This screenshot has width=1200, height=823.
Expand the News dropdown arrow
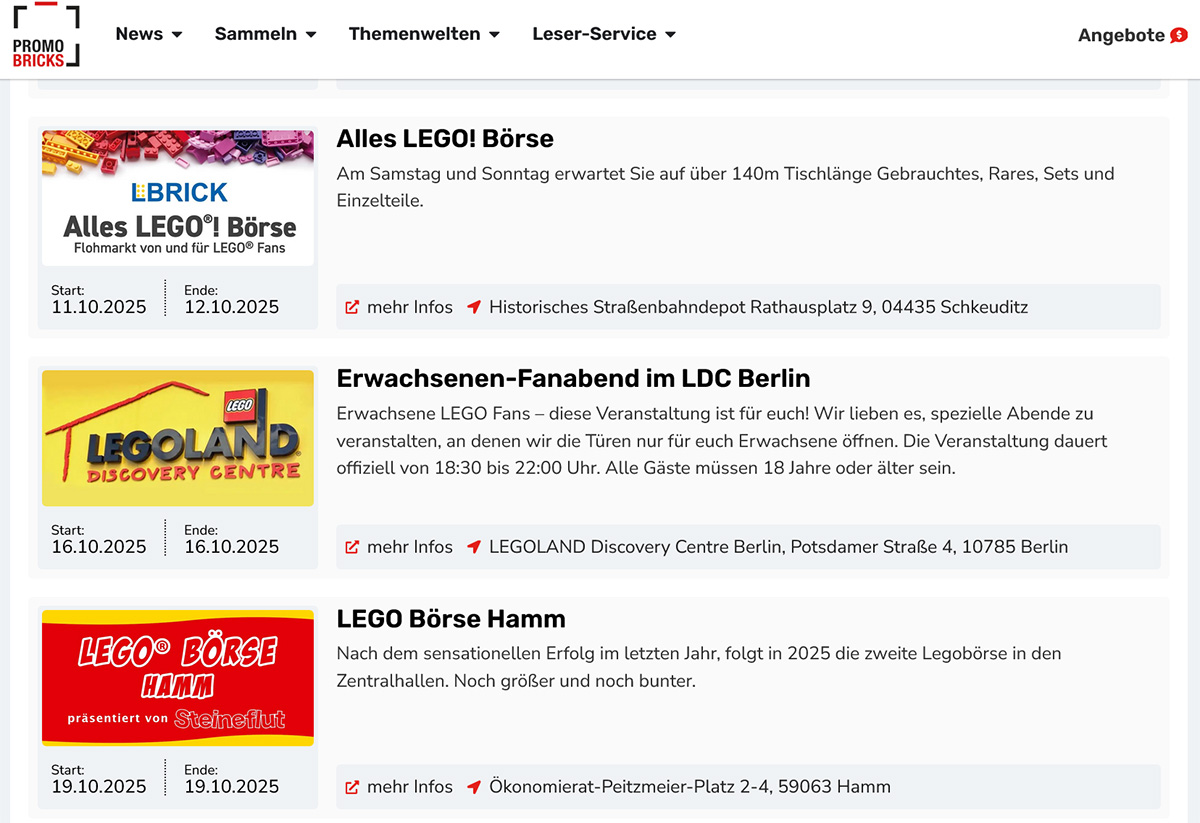coord(177,35)
